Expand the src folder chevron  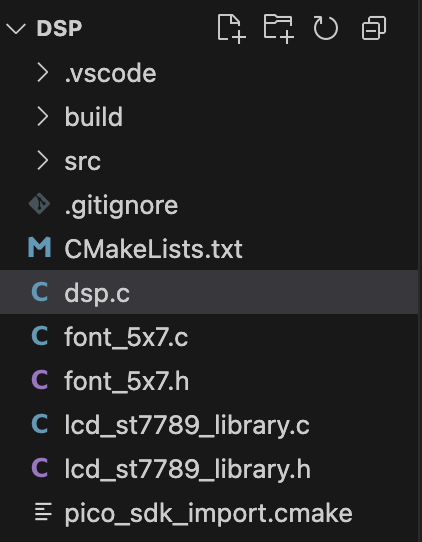(43, 161)
